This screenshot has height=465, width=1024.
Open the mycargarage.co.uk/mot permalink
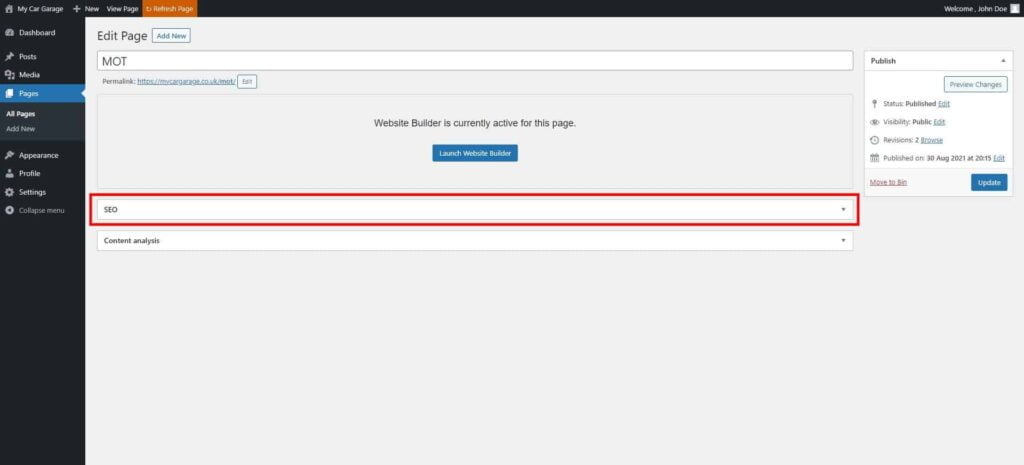coord(186,82)
